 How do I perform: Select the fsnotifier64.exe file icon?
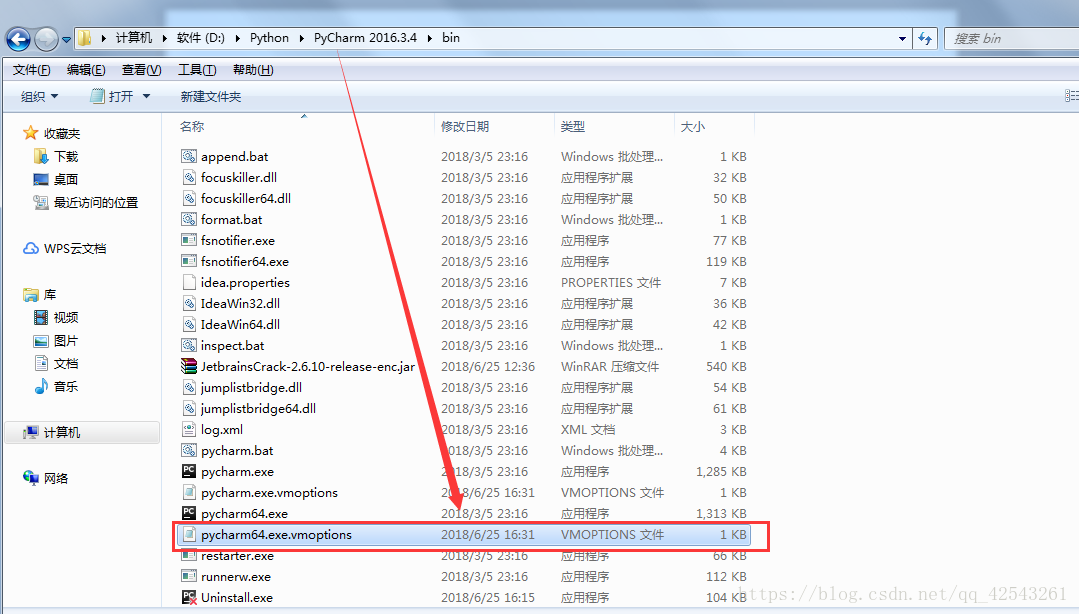(x=189, y=261)
